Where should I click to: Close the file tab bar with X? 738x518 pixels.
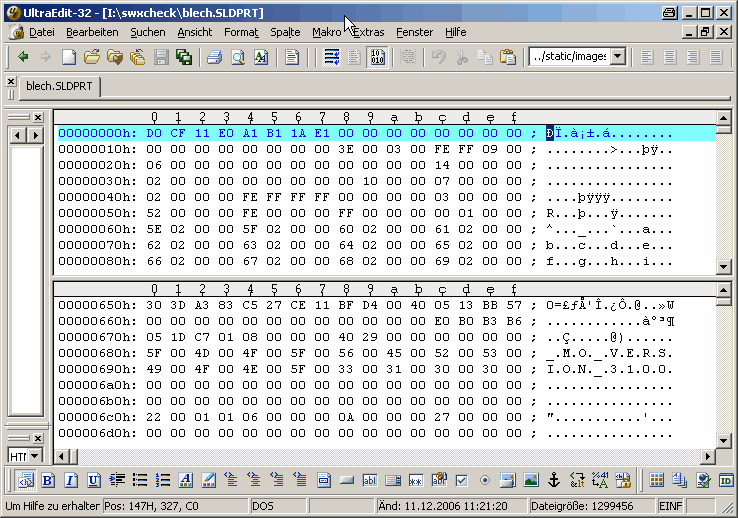tap(11, 82)
